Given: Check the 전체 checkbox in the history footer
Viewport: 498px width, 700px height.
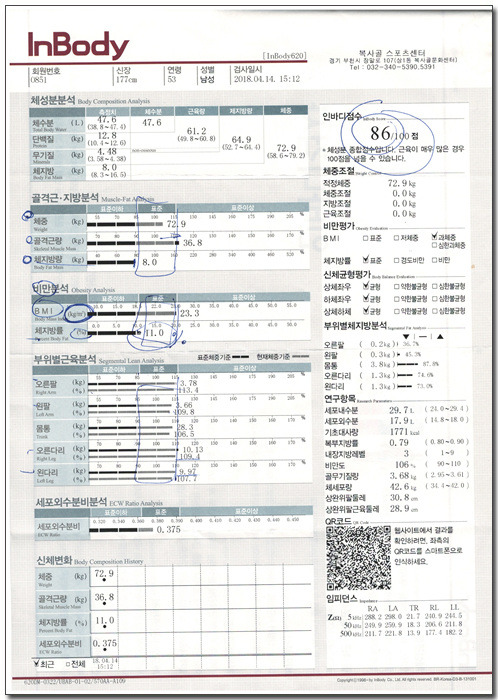Looking at the screenshot, I should 68,664.
